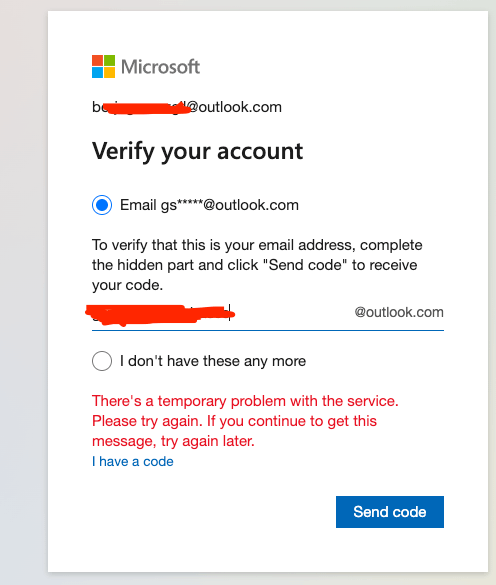
Task: Click the "Verify your account" heading
Action: (x=197, y=151)
